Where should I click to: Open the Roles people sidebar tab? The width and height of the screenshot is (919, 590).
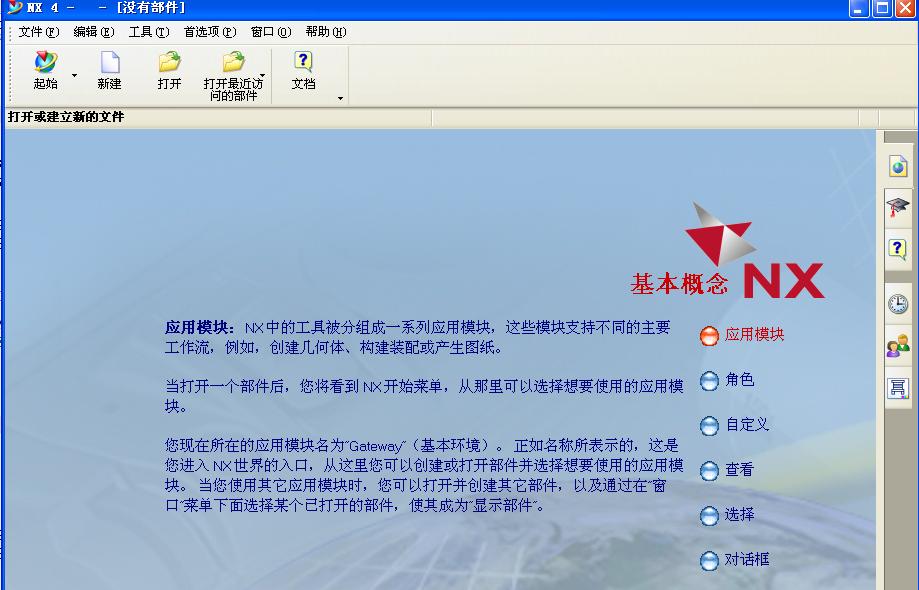pos(898,346)
